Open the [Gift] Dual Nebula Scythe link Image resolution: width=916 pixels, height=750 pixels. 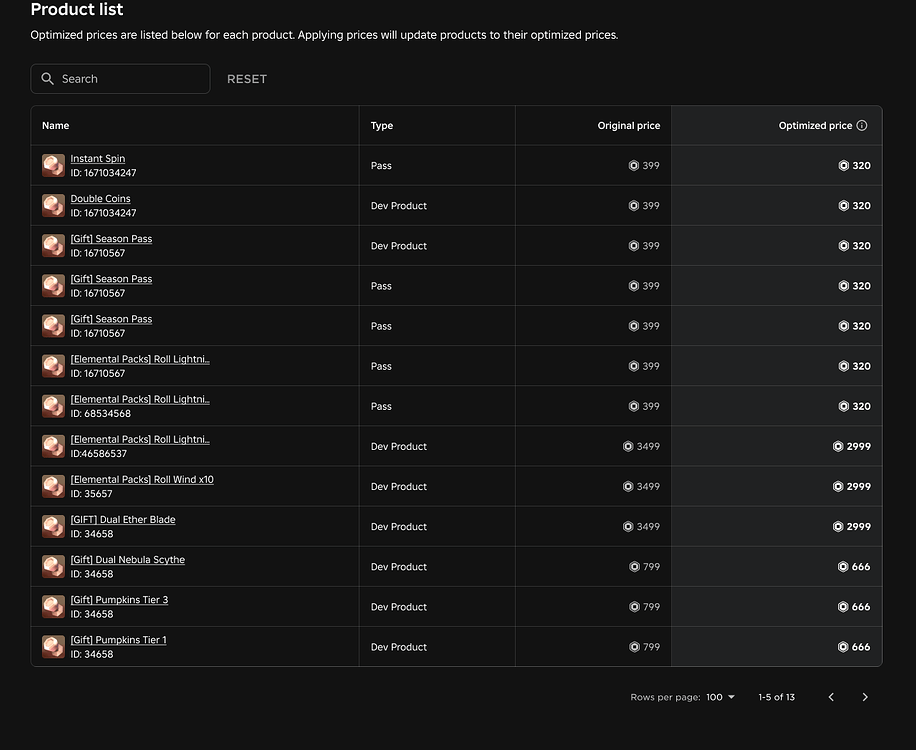pyautogui.click(x=127, y=559)
